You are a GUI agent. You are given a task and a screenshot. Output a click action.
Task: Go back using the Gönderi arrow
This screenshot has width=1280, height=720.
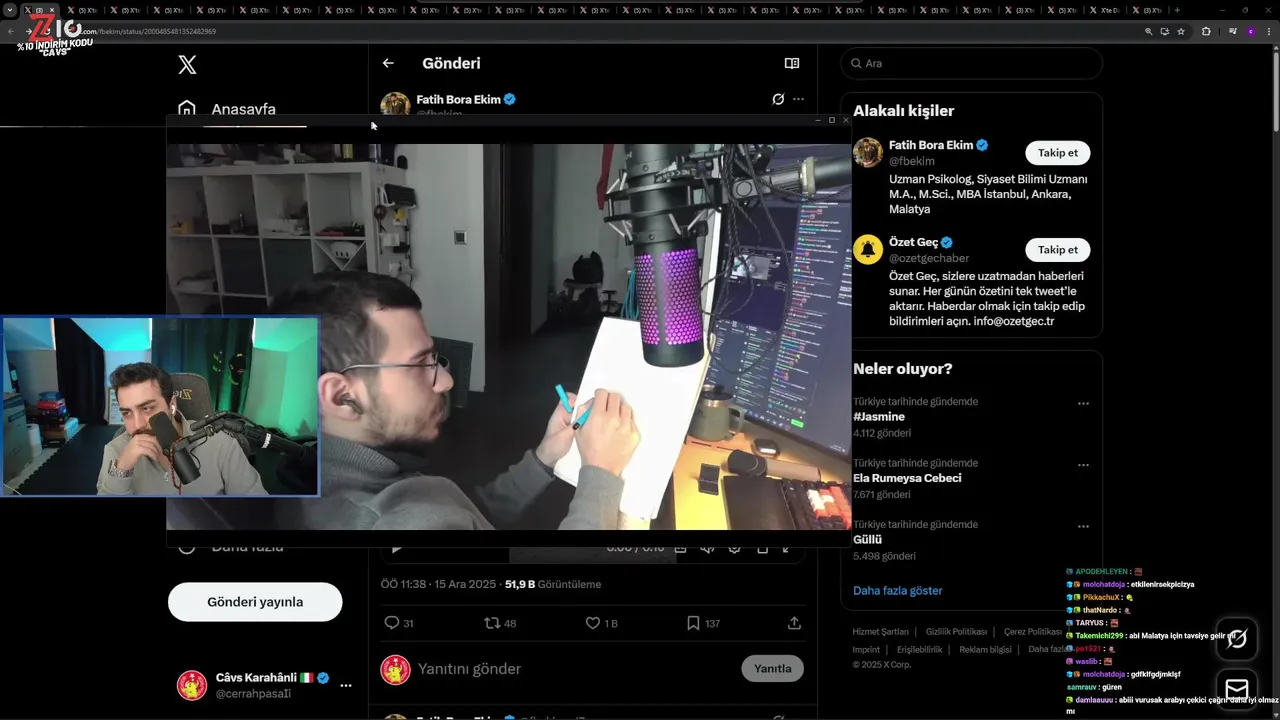click(x=388, y=63)
